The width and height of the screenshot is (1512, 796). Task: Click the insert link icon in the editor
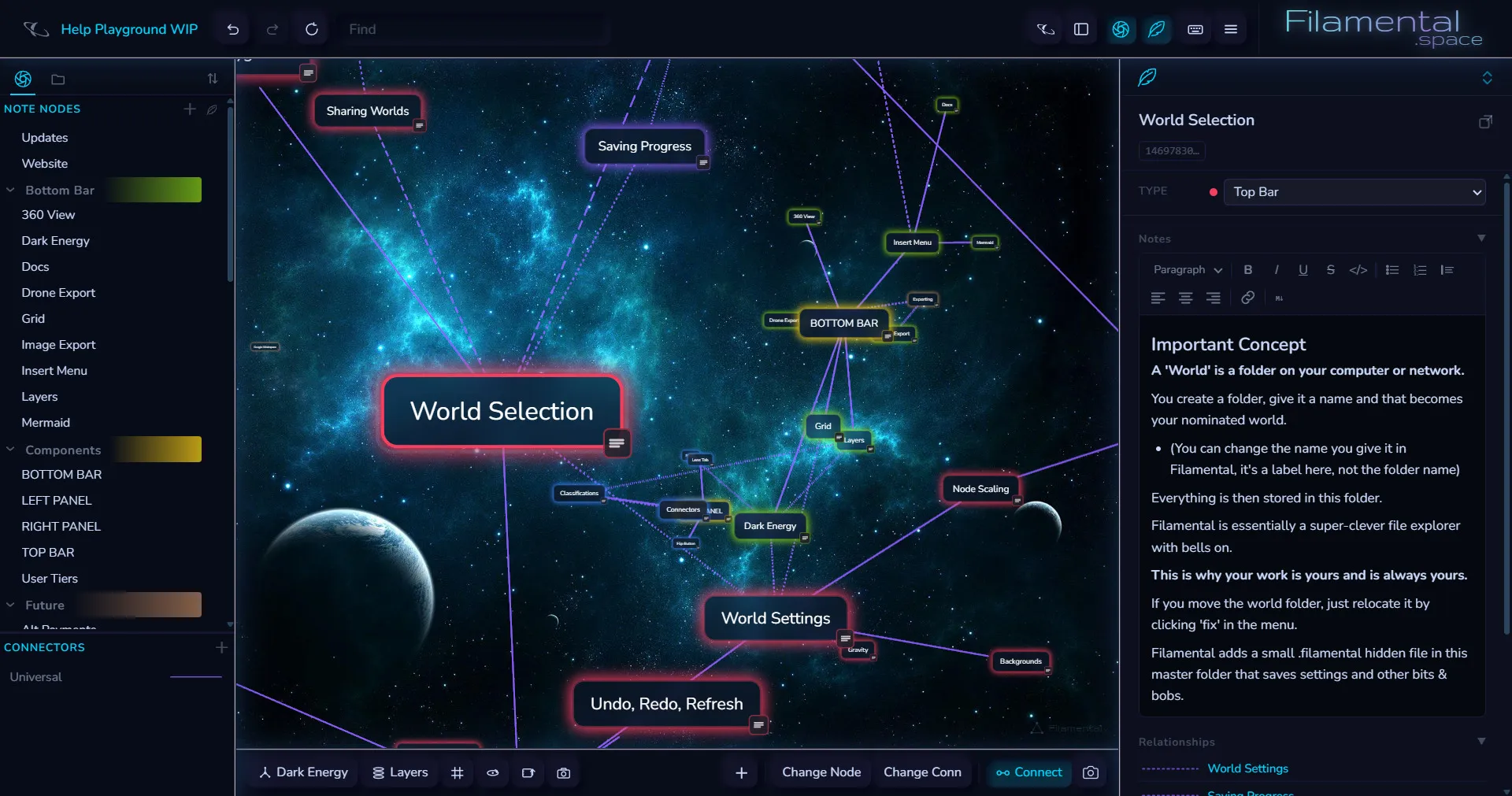point(1248,298)
